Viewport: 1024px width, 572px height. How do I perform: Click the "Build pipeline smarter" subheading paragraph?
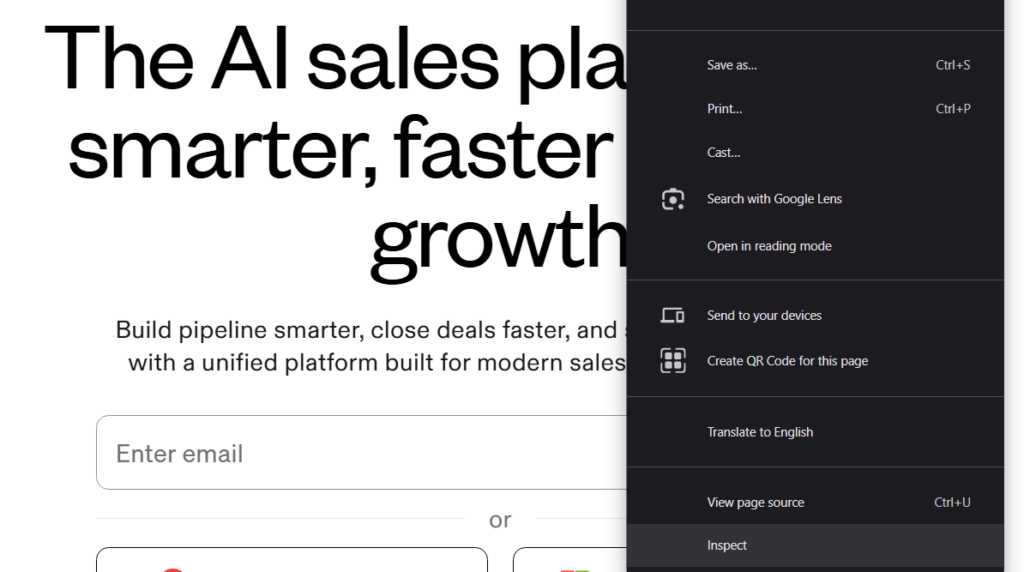pos(370,346)
